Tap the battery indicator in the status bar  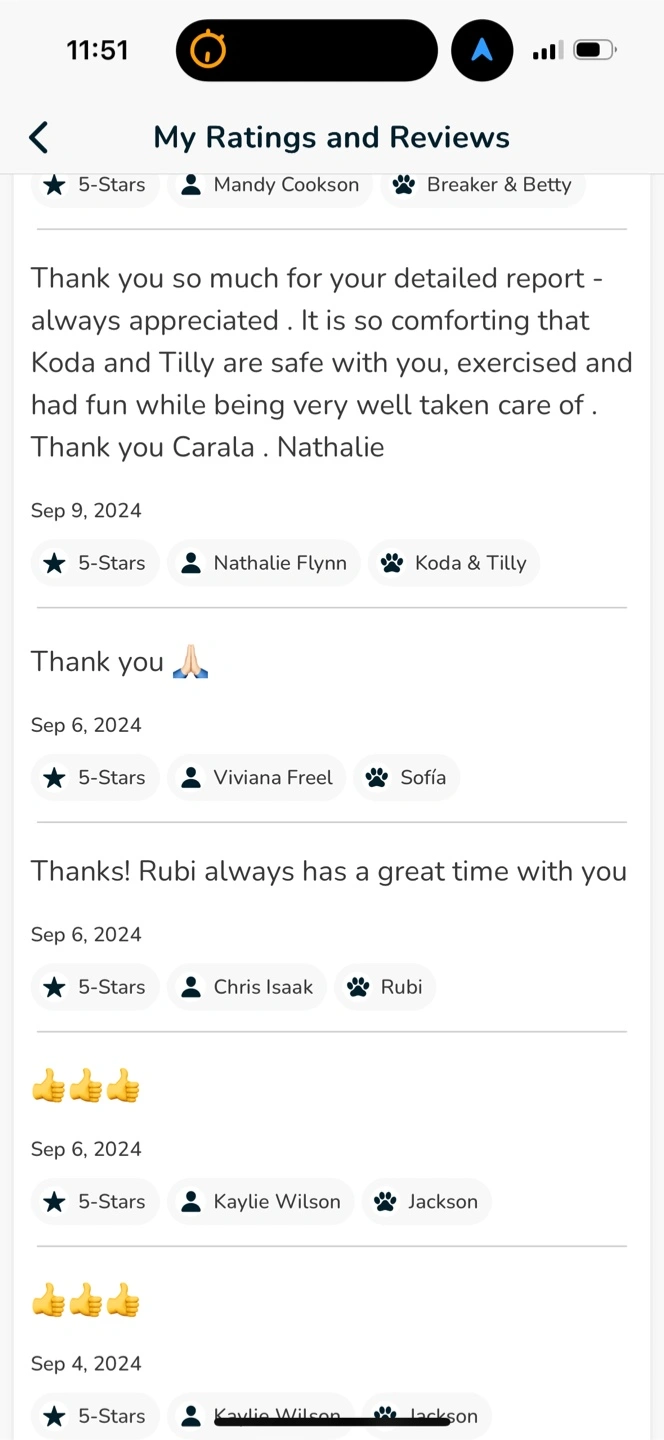[x=595, y=50]
